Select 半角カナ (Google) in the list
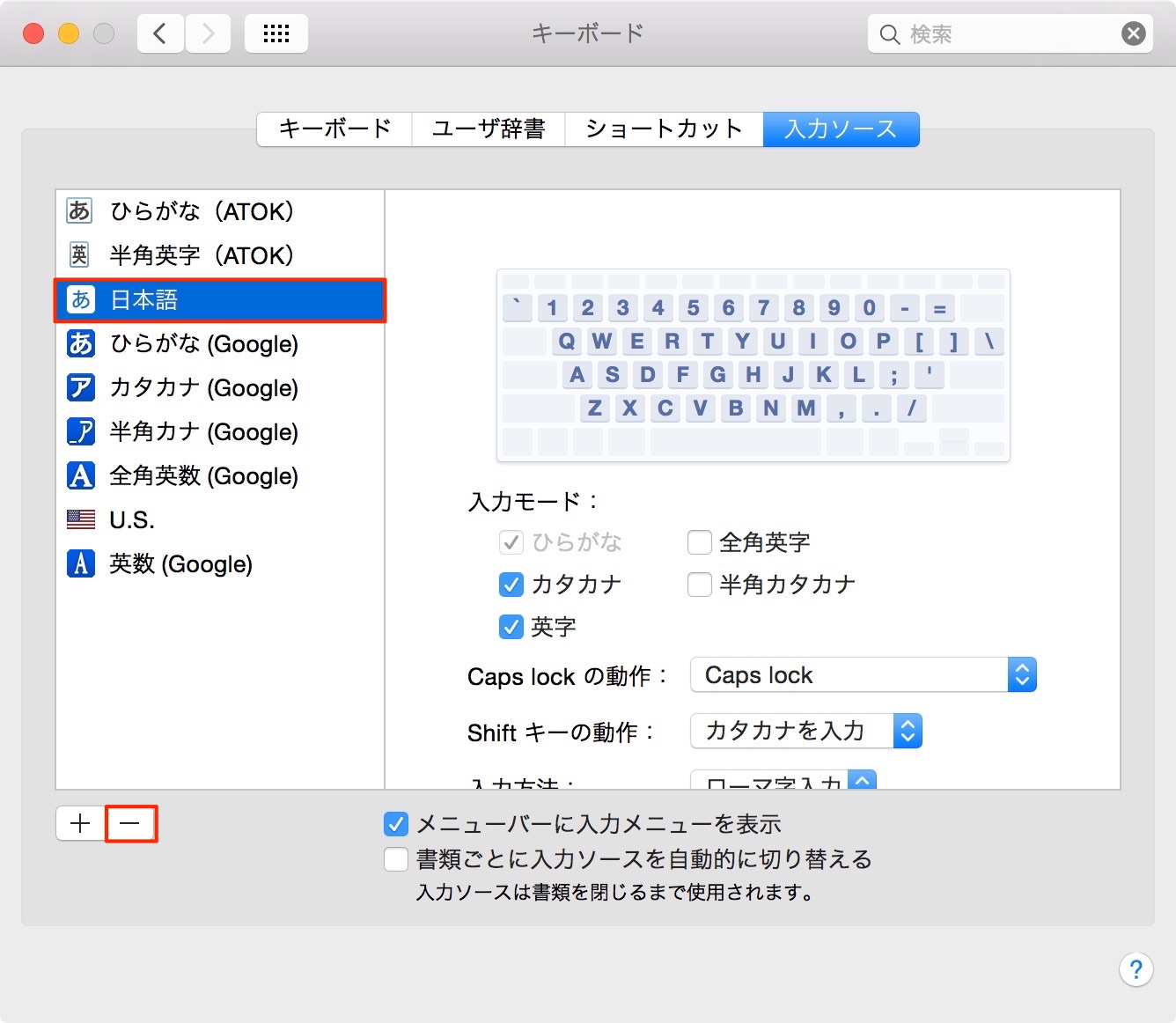The height and width of the screenshot is (1023, 1176). pyautogui.click(x=220, y=431)
